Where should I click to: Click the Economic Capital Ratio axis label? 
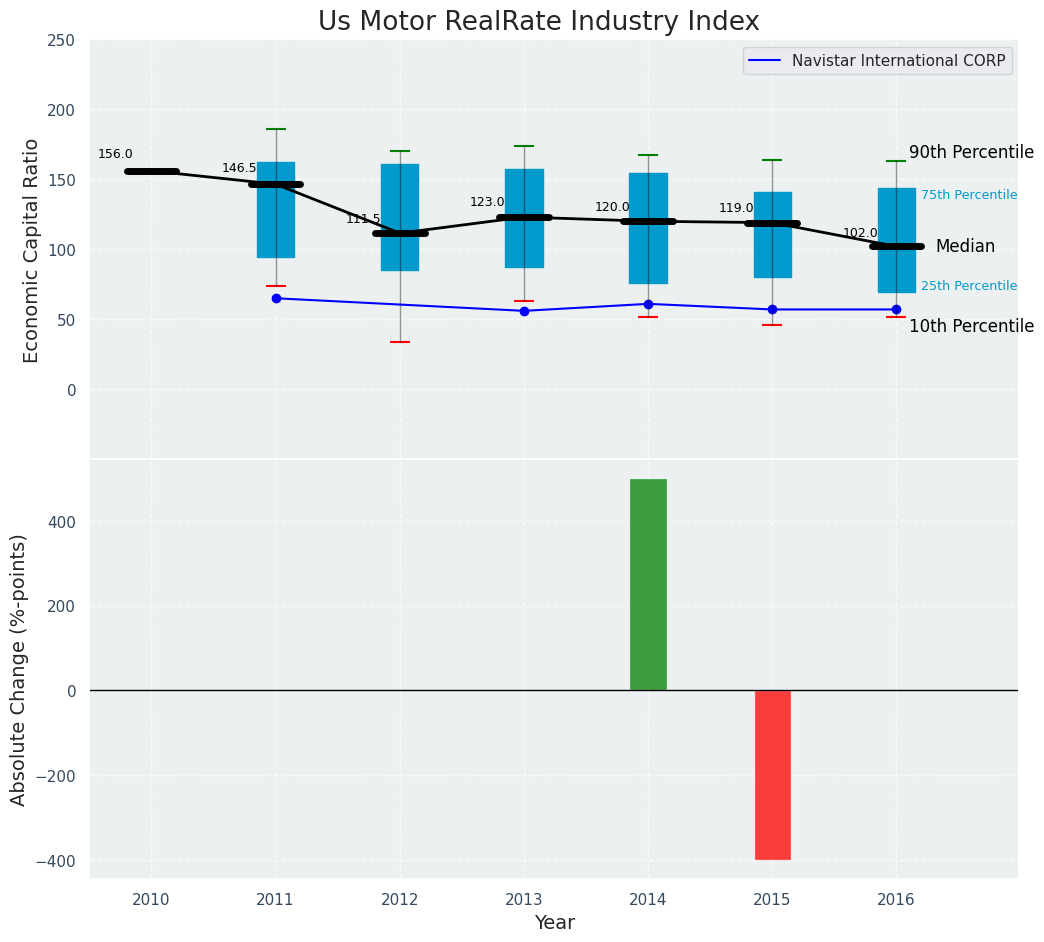point(31,250)
